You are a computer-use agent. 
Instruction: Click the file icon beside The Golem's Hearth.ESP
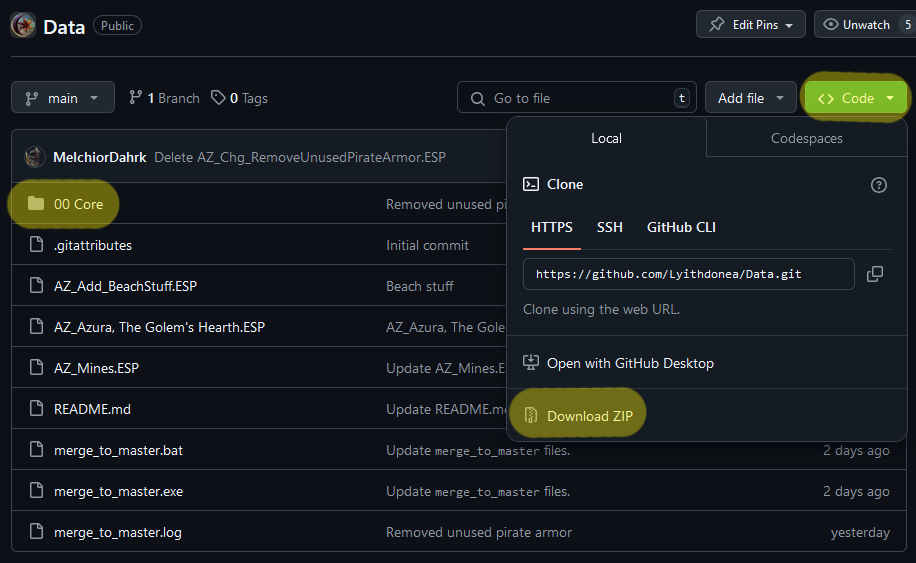click(x=36, y=326)
